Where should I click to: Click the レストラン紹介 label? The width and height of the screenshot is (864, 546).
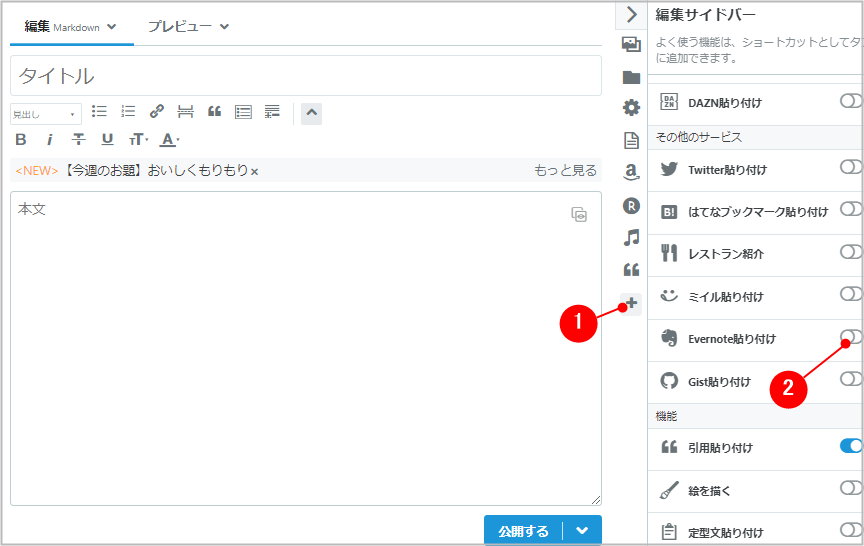point(726,254)
